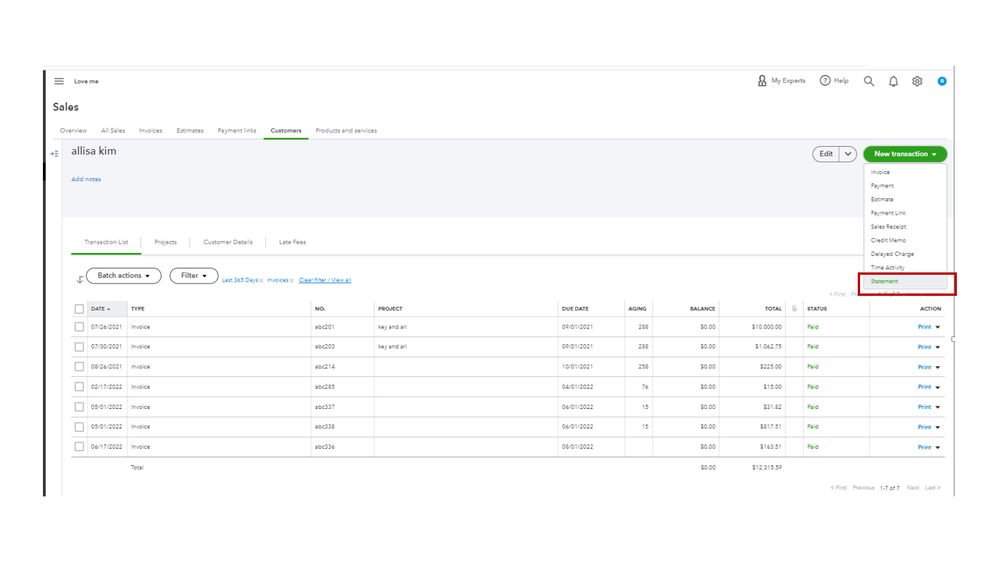Sort by the BALANCE column header
The image size is (999, 562).
[702, 308]
